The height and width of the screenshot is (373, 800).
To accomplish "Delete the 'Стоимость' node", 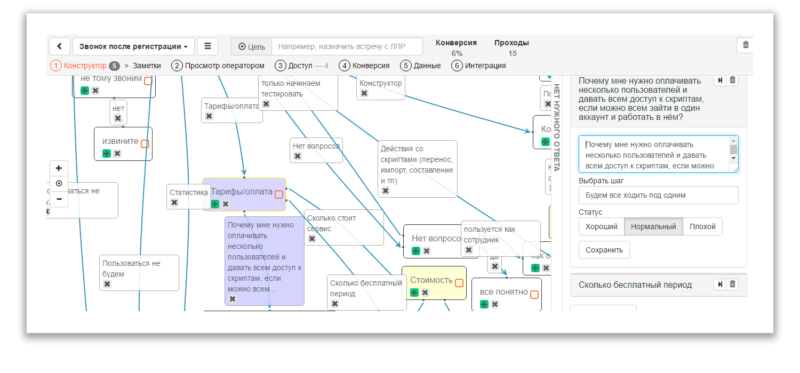I will pos(425,292).
